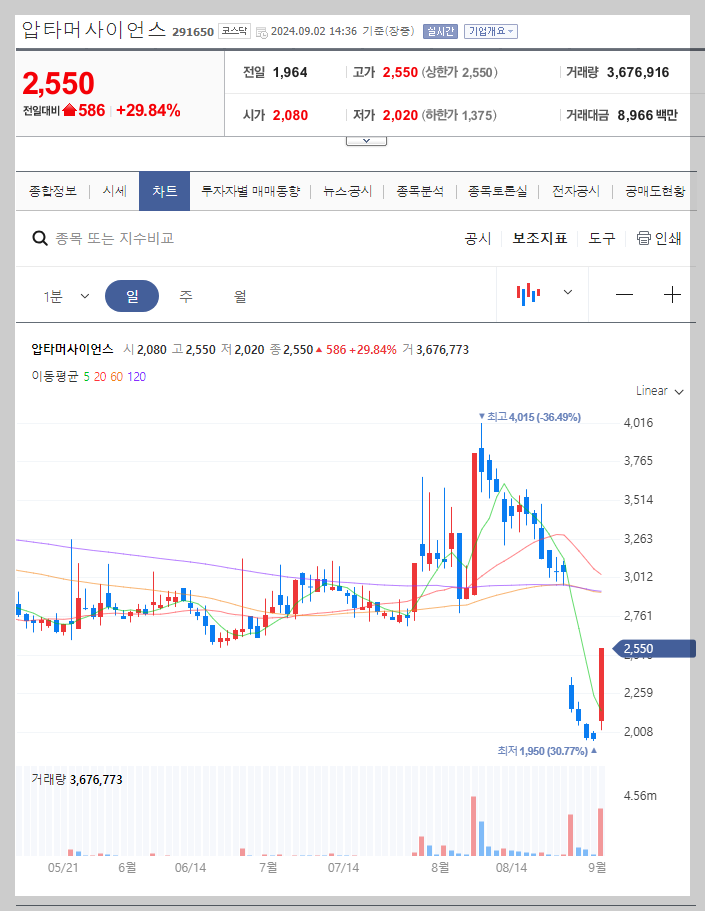
Task: Open the Linear scale dropdown
Action: [x=658, y=392]
